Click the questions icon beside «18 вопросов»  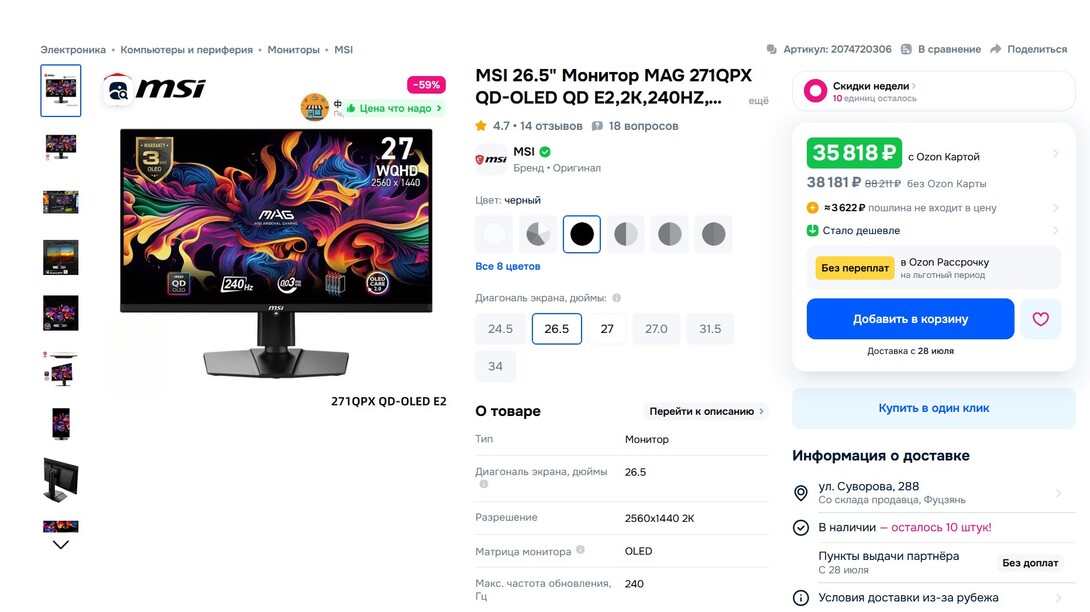tap(597, 126)
